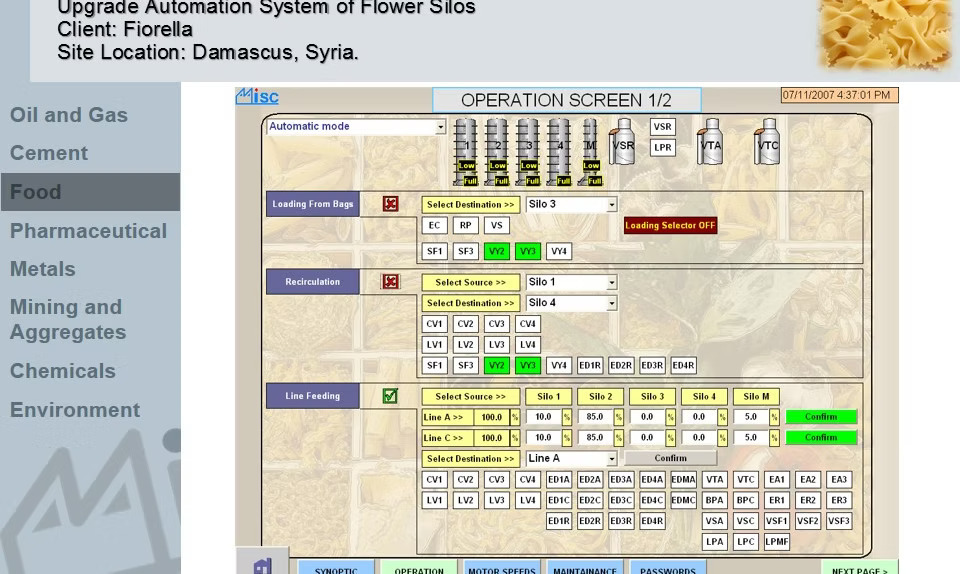Screen dimensions: 960x574
Task: Switch to the Motor Speeds tab
Action: 502,569
